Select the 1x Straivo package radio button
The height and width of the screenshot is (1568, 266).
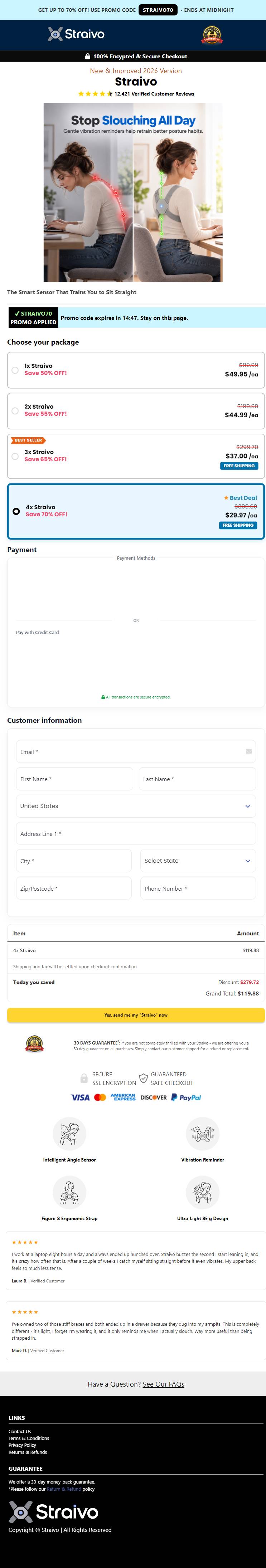coord(15,370)
